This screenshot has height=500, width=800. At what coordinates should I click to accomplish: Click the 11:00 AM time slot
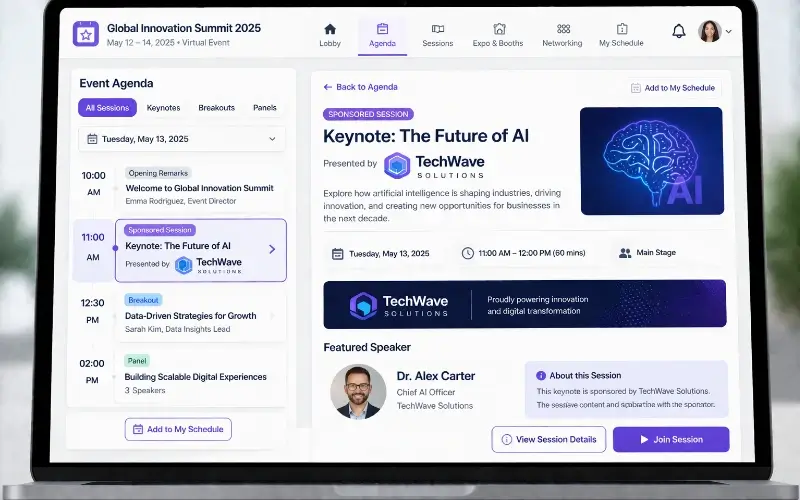pyautogui.click(x=93, y=247)
